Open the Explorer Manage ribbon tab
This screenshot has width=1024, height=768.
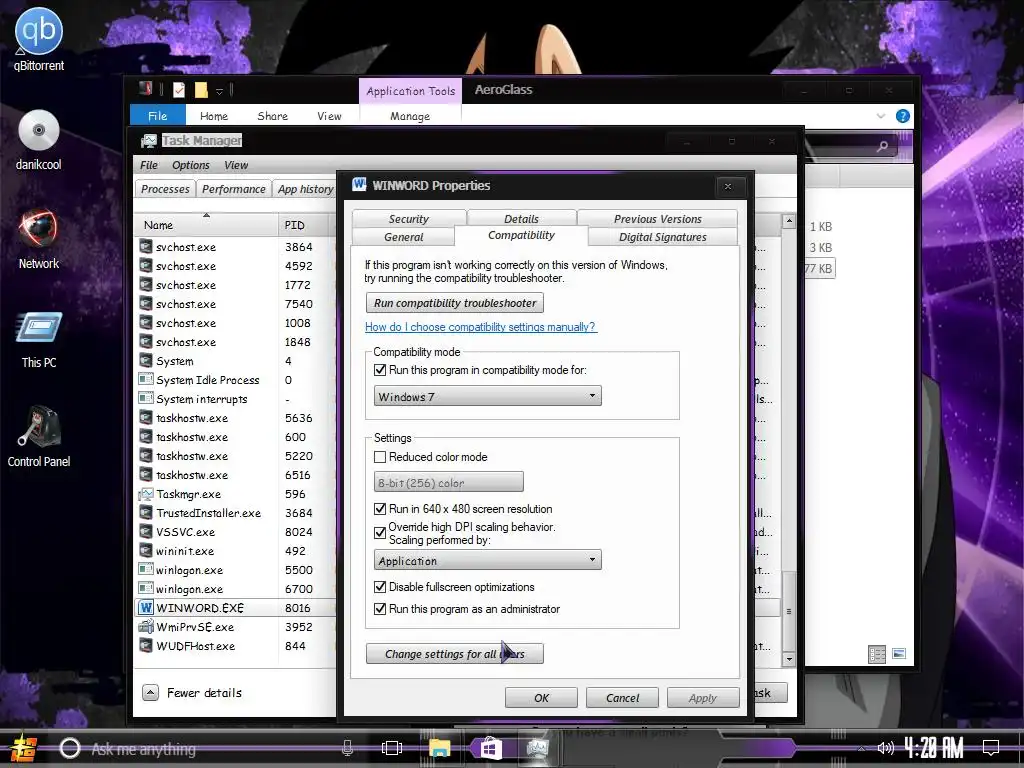[410, 116]
